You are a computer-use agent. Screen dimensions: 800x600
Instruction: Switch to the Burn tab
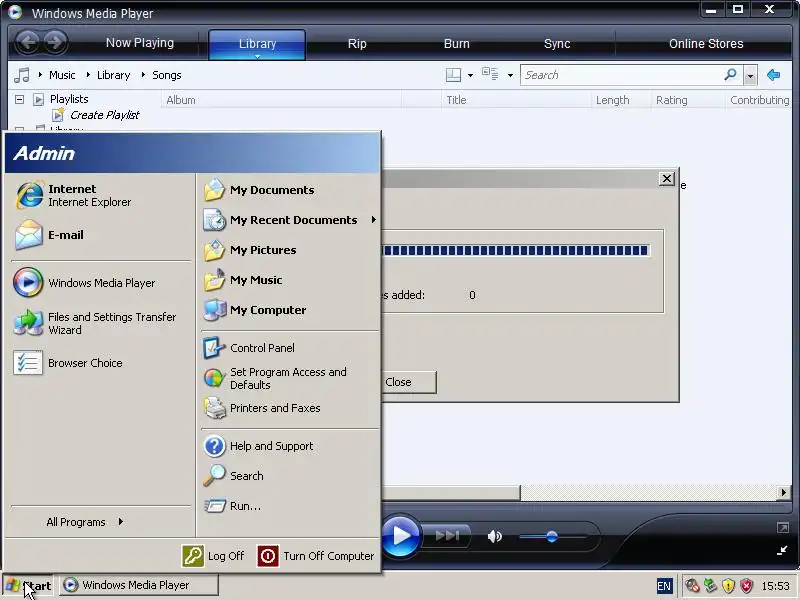457,44
